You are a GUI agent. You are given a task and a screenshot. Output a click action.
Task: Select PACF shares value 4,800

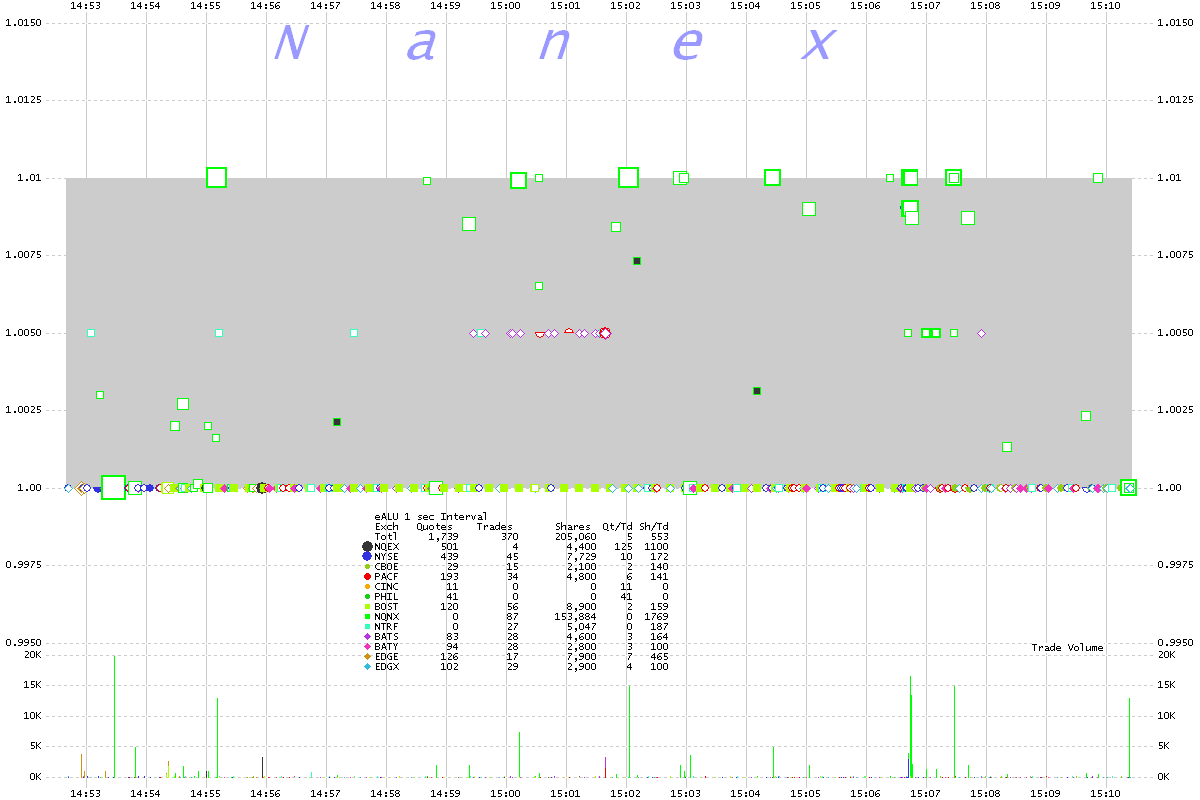582,576
